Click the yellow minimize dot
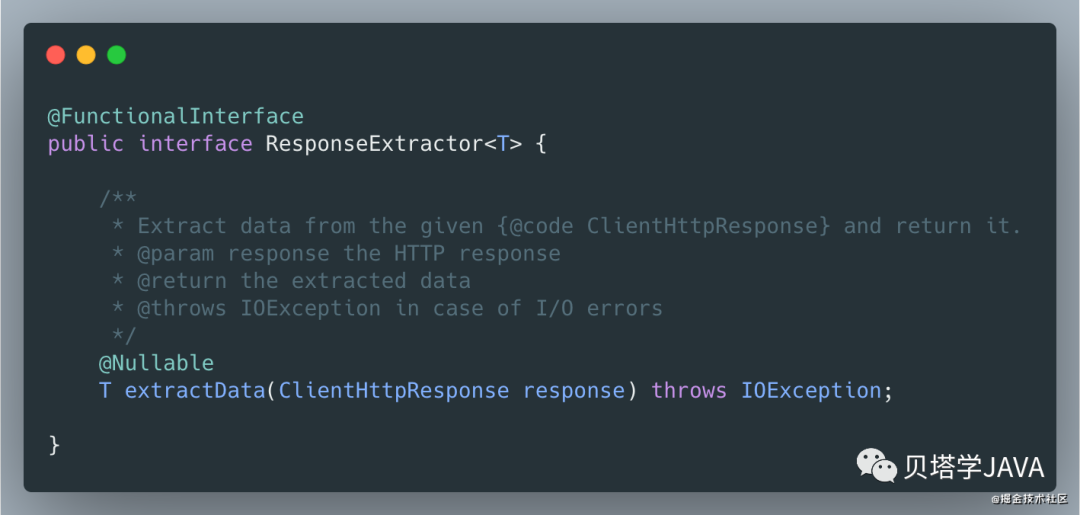Viewport: 1080px width, 515px height. pos(86,55)
